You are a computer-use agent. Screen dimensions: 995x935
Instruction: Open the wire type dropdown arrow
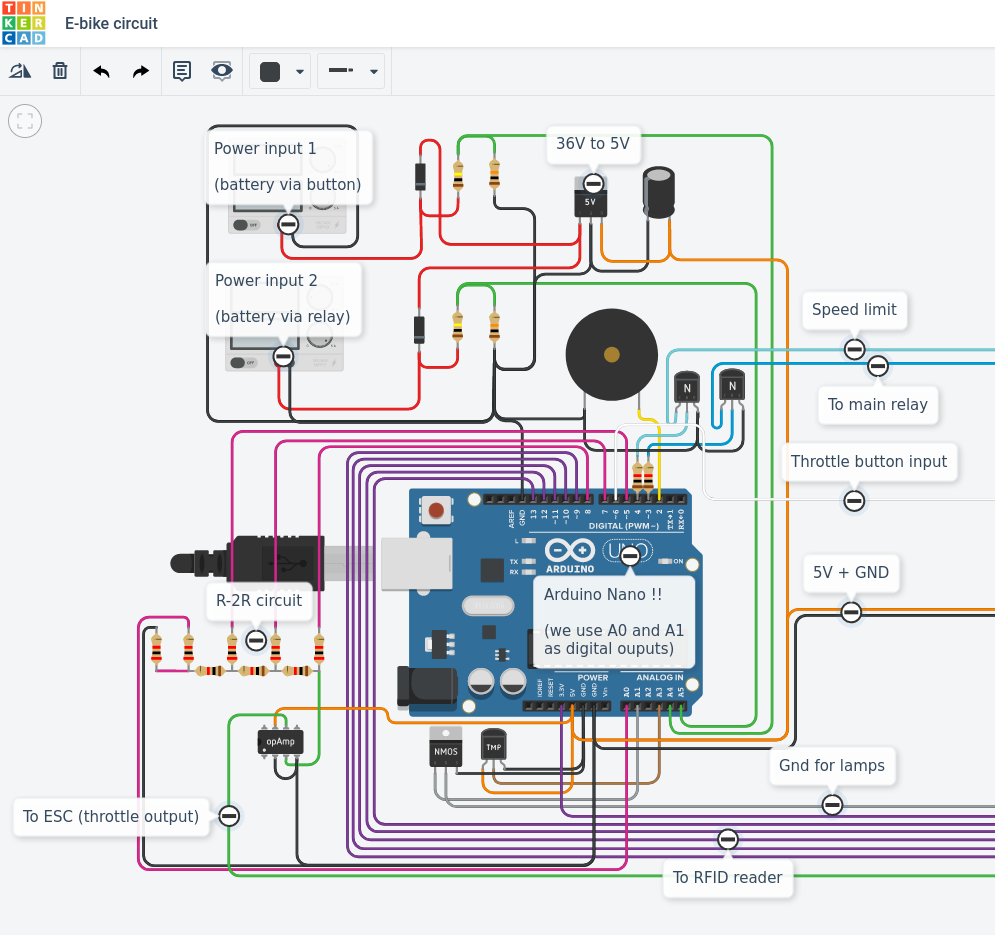pos(374,72)
